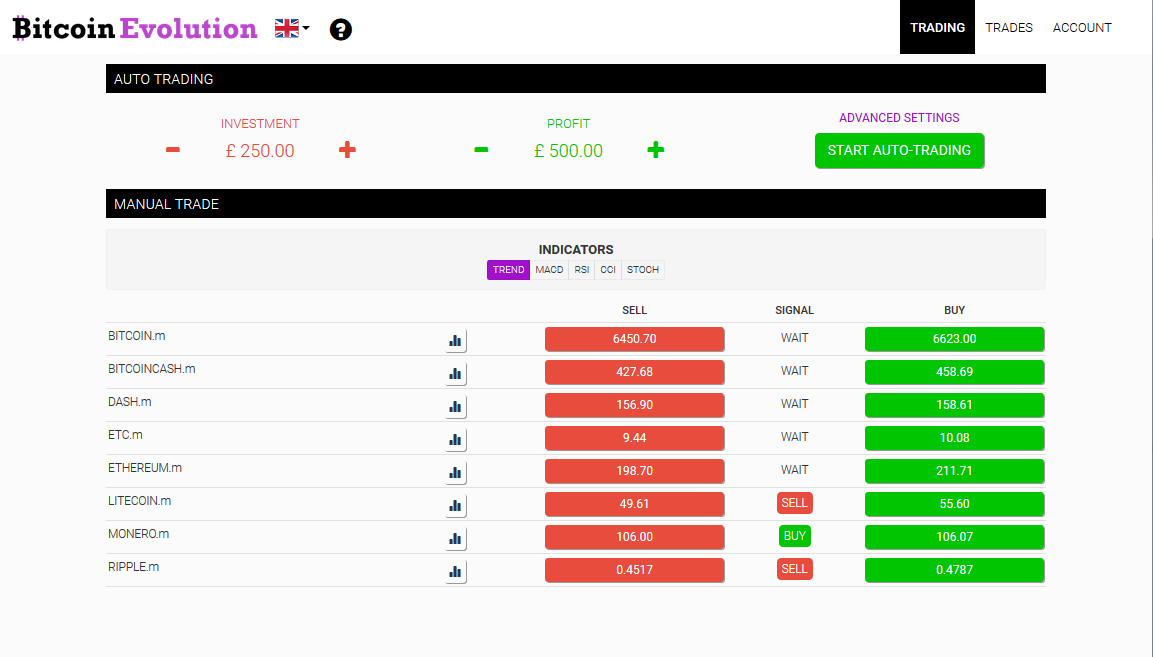This screenshot has width=1153, height=657.
Task: Decrease profit with the green minus icon
Action: point(481,150)
